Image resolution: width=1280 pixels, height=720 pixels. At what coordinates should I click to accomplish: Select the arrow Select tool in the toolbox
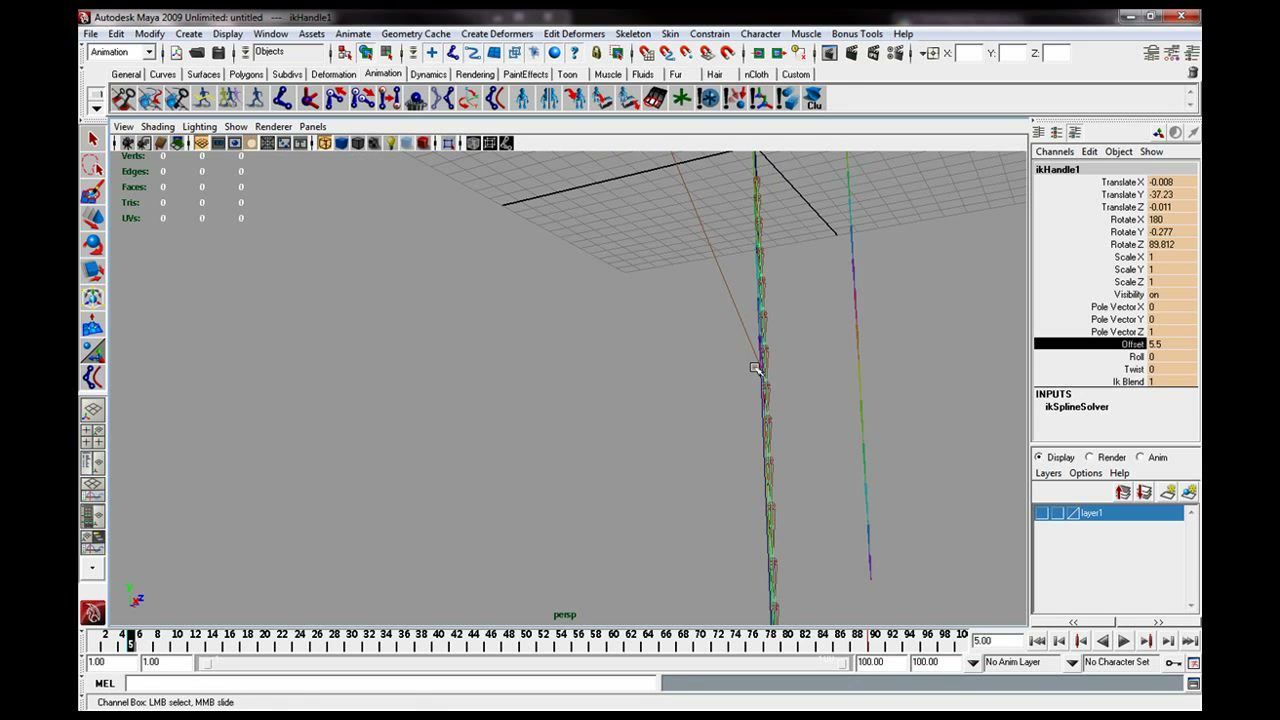tap(92, 139)
